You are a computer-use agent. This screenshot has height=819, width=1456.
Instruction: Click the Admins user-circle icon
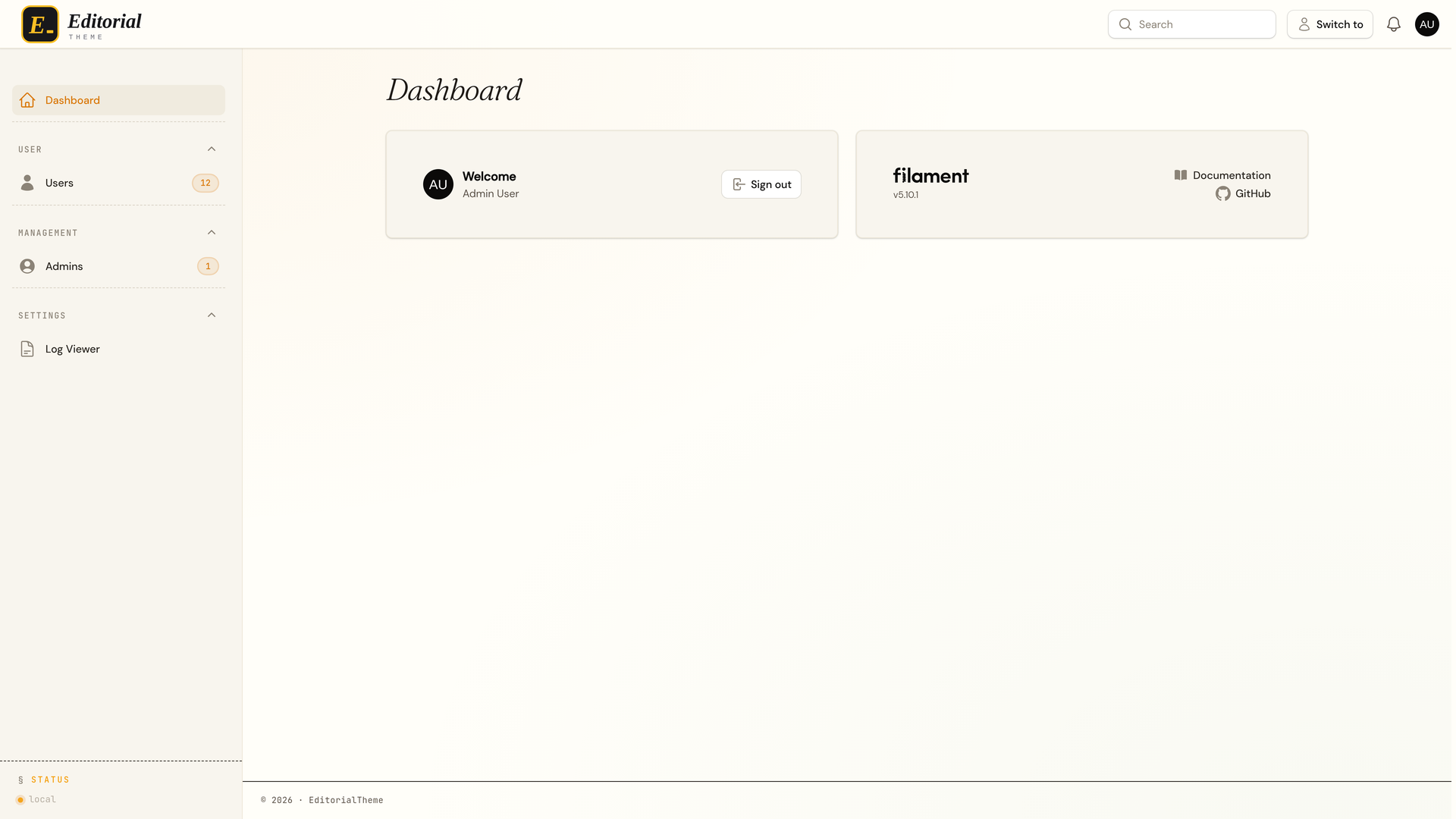coord(27,266)
